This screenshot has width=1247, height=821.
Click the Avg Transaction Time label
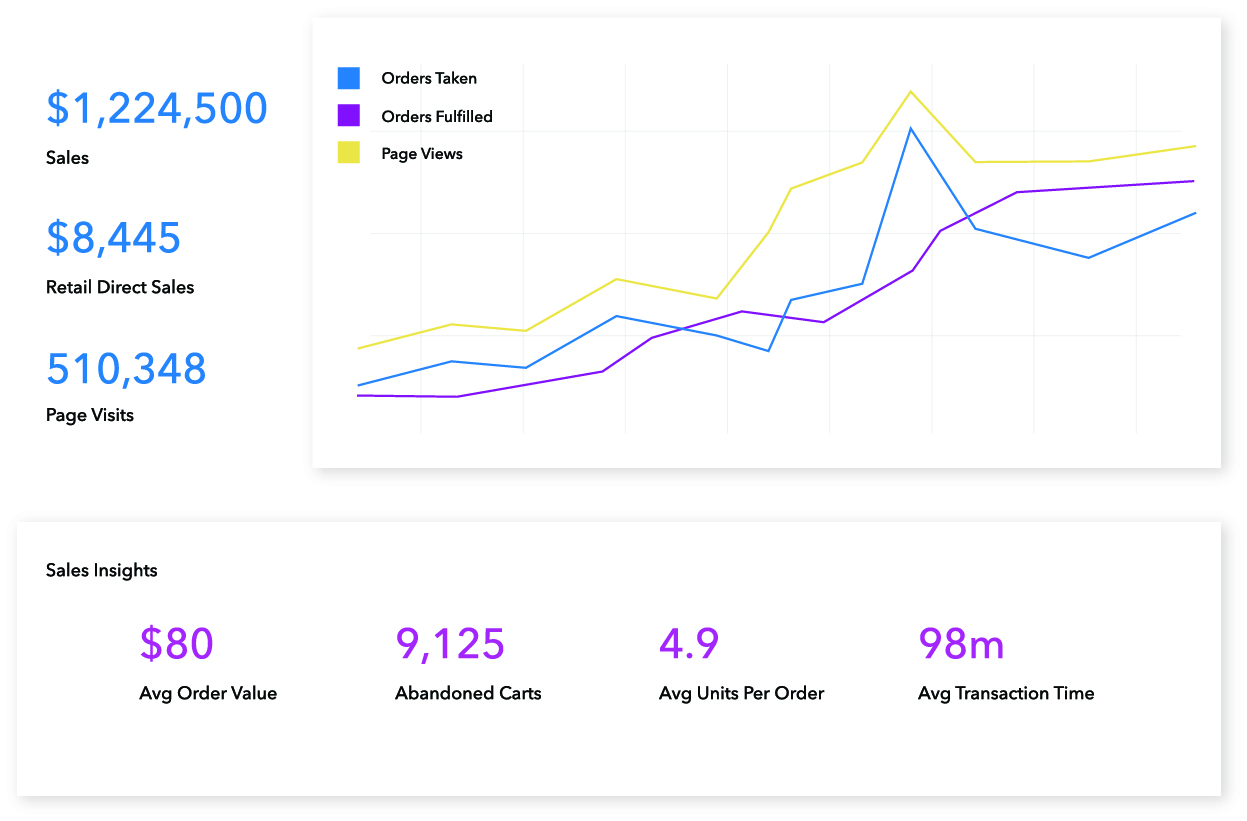[1006, 693]
